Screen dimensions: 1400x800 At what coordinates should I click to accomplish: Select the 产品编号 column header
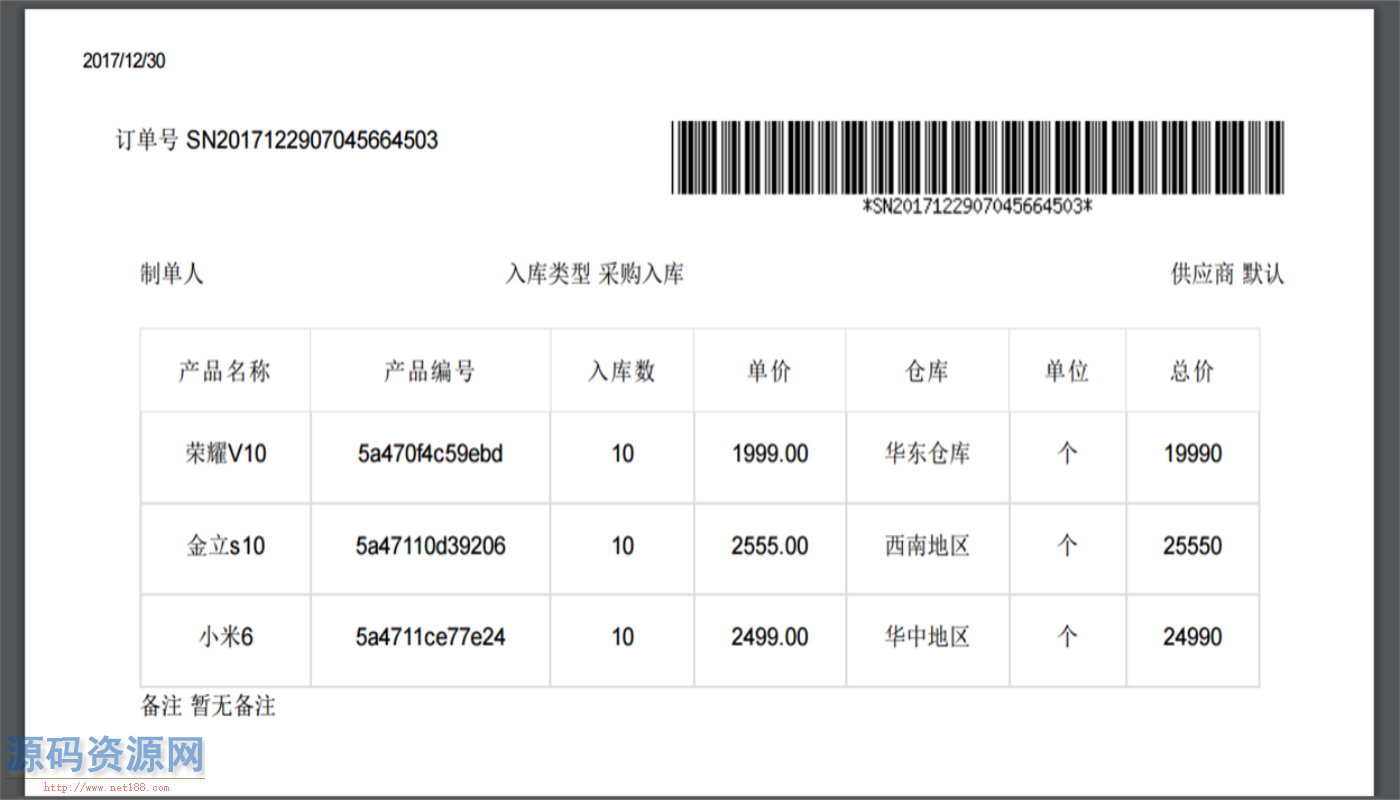pyautogui.click(x=430, y=369)
